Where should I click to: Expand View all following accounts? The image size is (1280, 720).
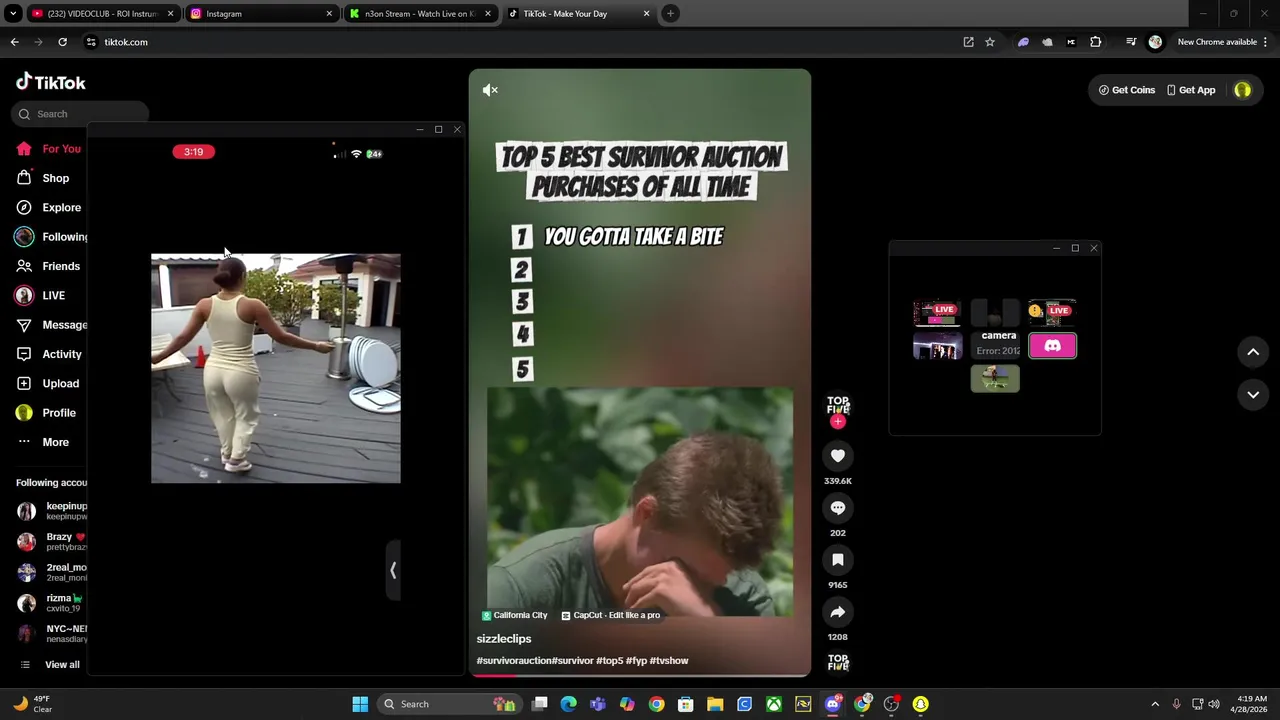(x=52, y=665)
